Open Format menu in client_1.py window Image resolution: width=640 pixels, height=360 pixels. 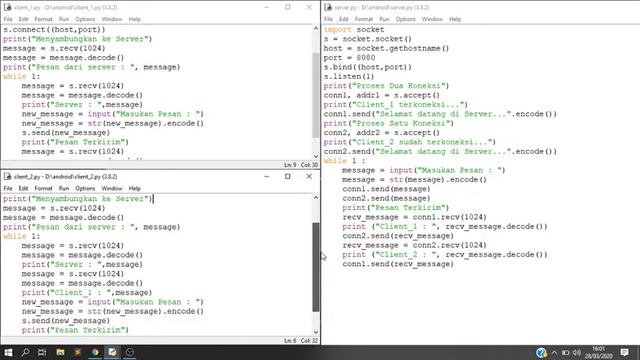tap(43, 19)
